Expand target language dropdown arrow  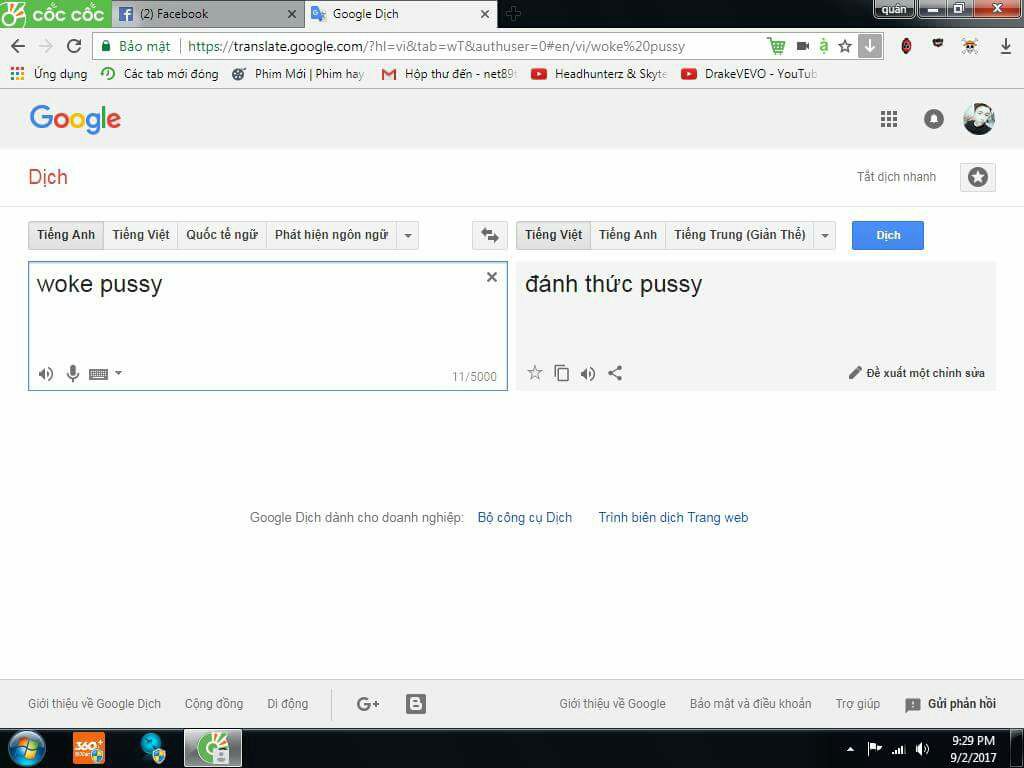click(824, 235)
